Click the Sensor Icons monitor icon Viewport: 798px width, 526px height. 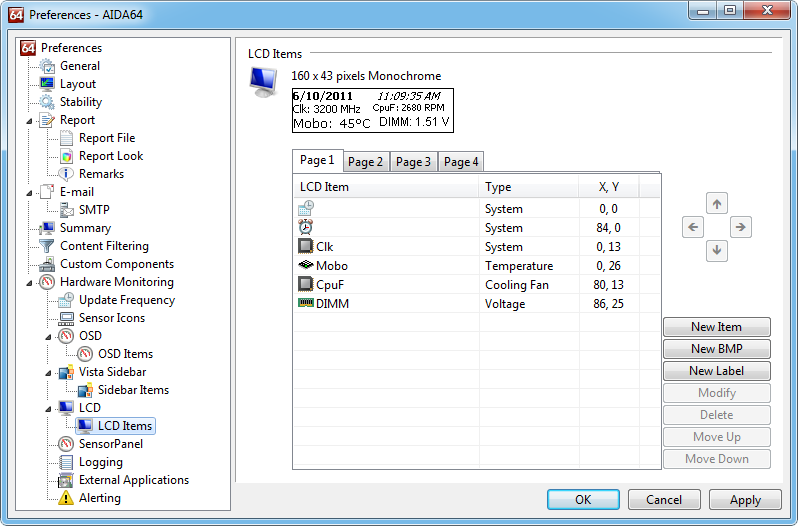[x=66, y=318]
